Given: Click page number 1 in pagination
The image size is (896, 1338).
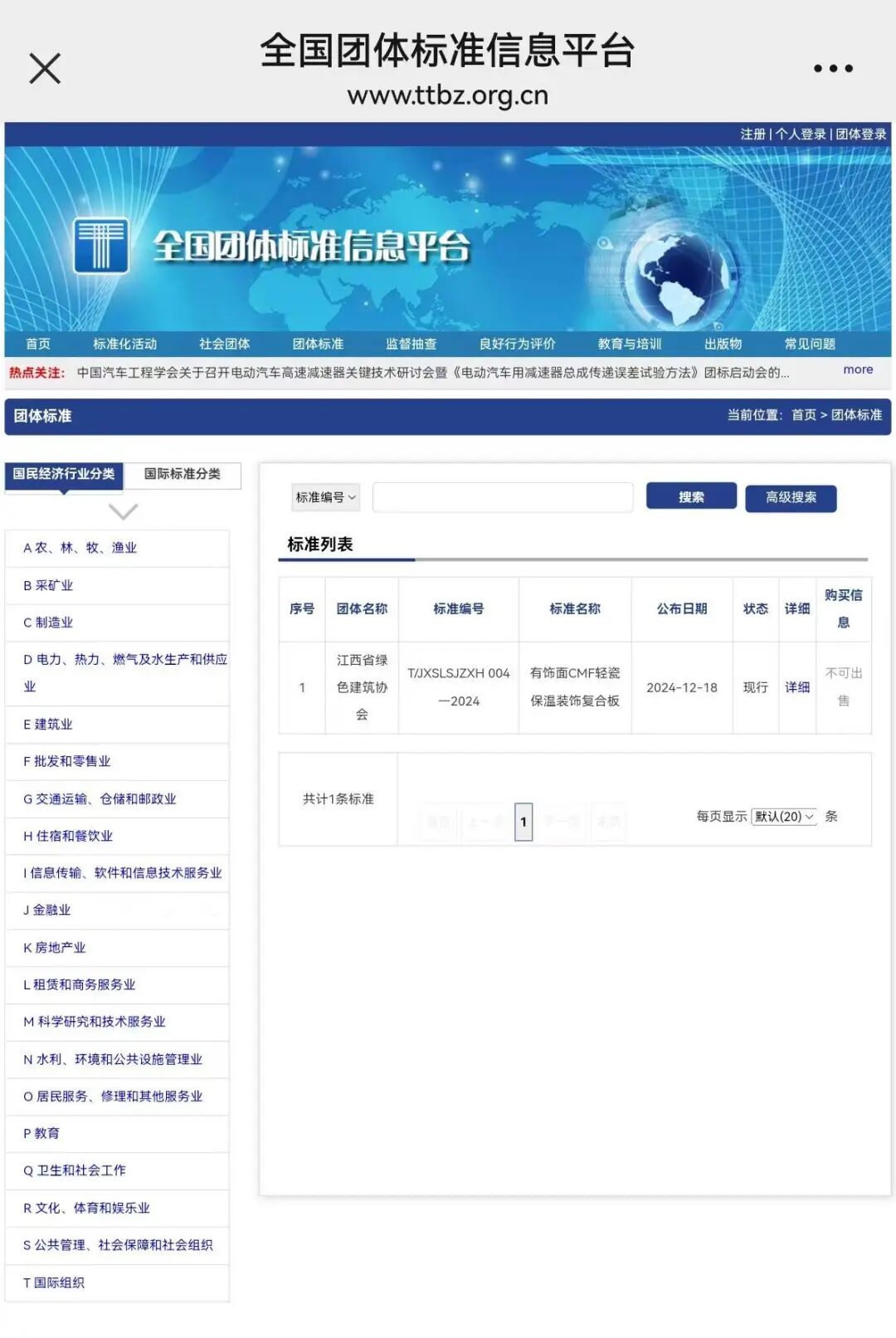Looking at the screenshot, I should (x=523, y=822).
